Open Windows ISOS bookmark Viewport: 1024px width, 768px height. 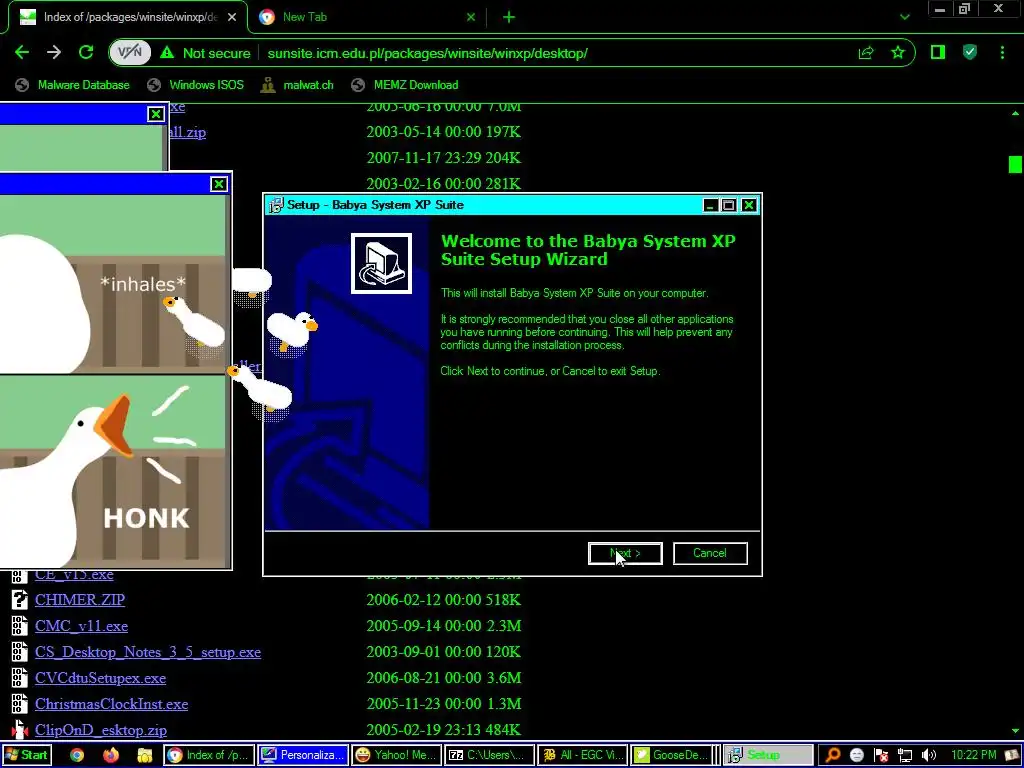pyautogui.click(x=195, y=85)
